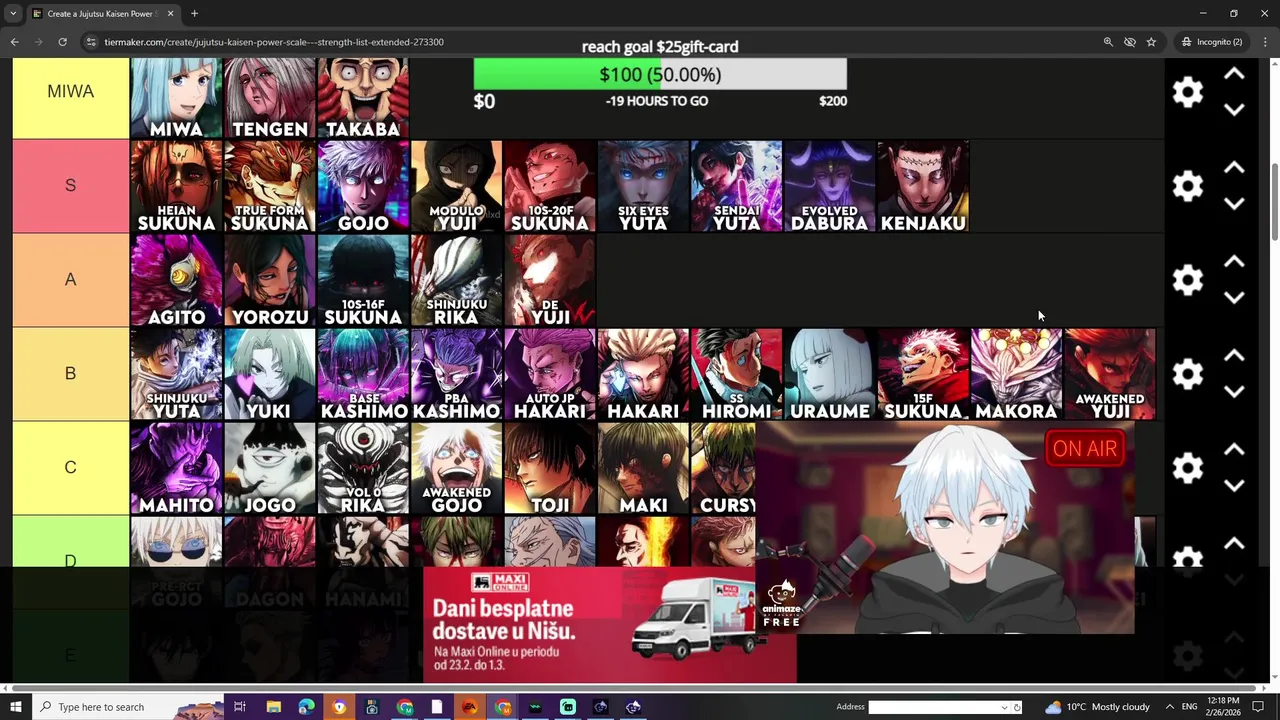
Task: Move the MIWA tier row down
Action: [1234, 110]
